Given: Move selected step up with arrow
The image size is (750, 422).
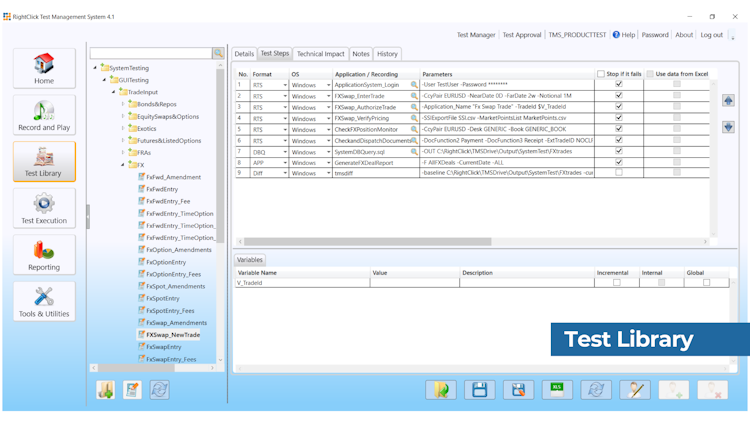Looking at the screenshot, I should click(728, 100).
